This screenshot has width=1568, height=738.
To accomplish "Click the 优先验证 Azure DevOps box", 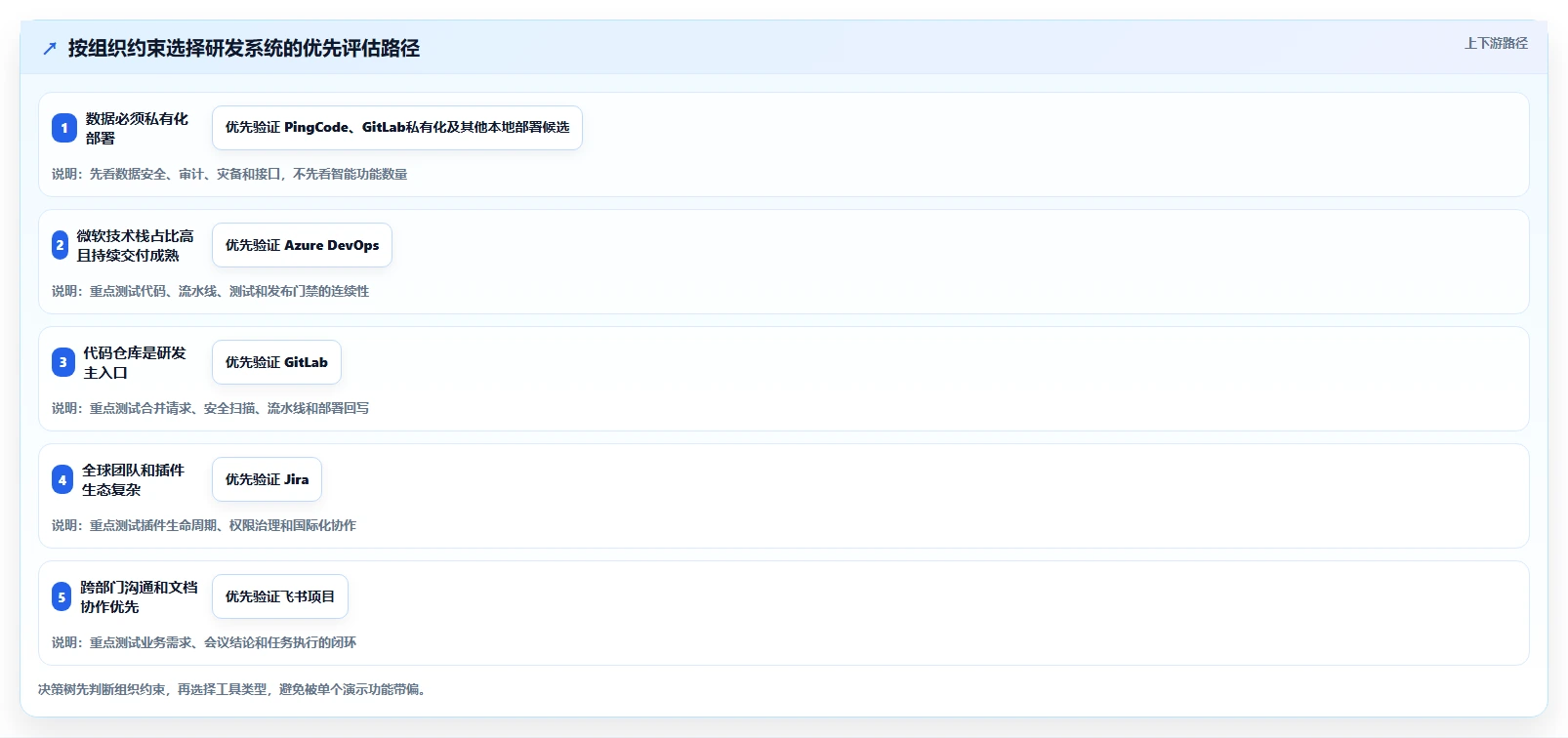I will (302, 245).
